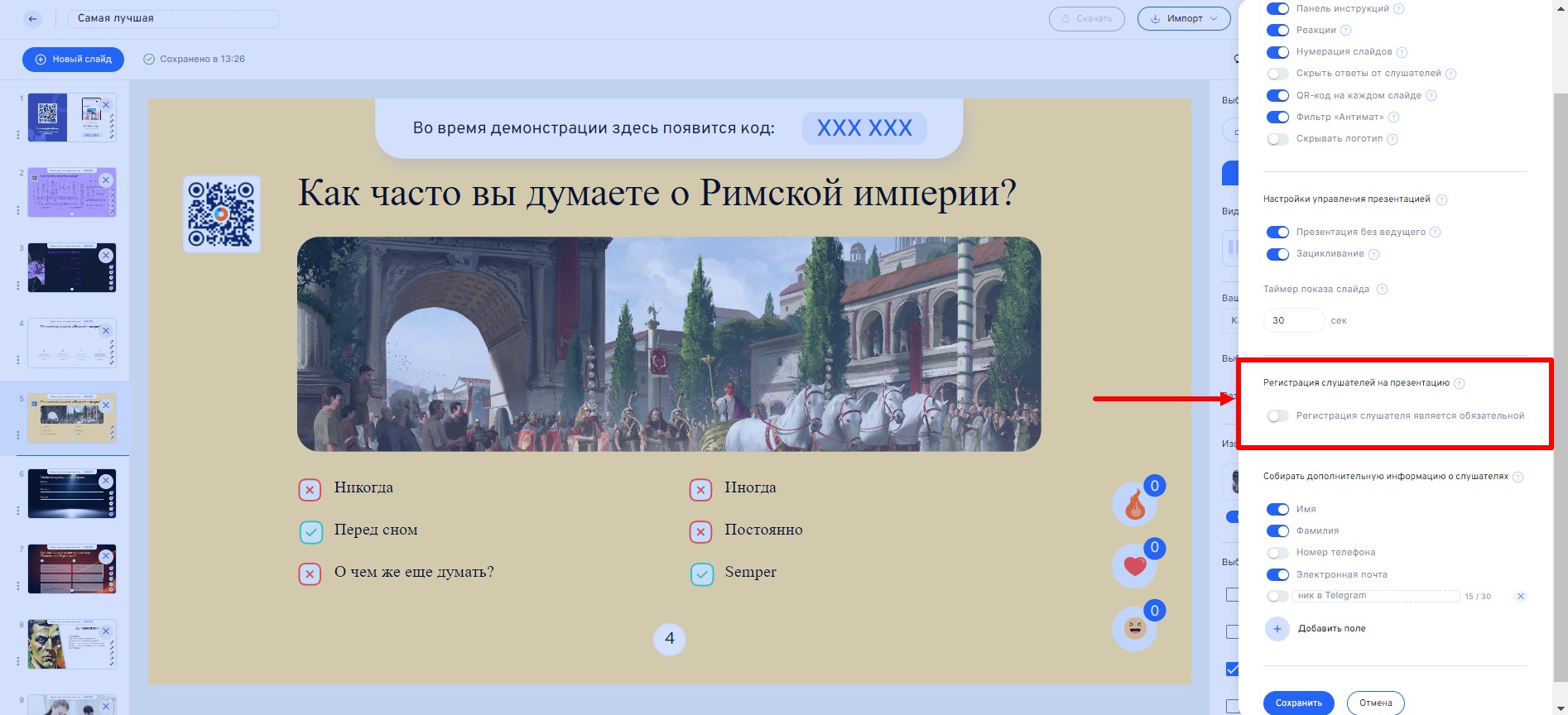Image resolution: width=1568 pixels, height=715 pixels.
Task: Turn off Имя field switch
Action: point(1278,510)
